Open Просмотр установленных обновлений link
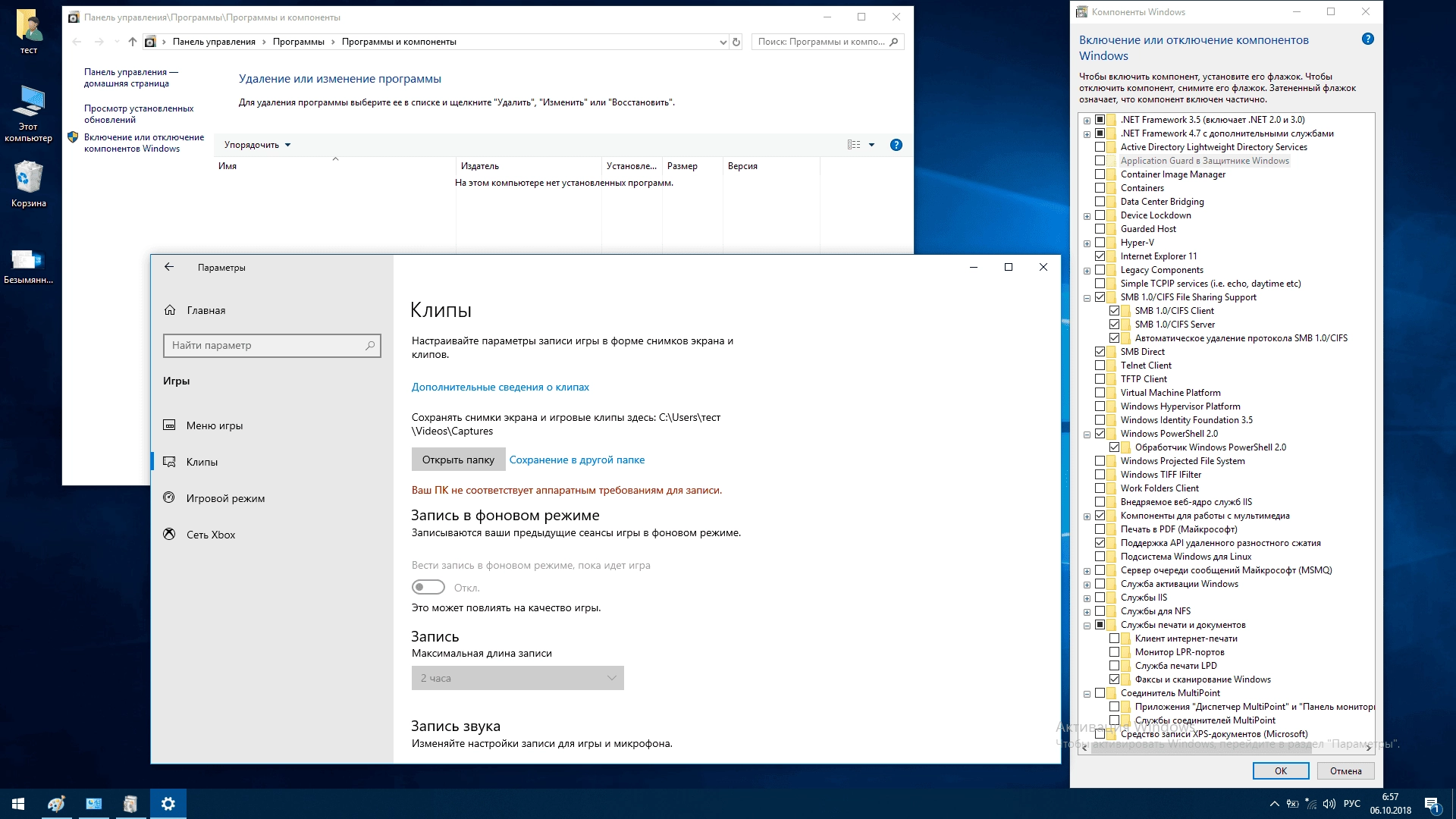 tap(139, 114)
